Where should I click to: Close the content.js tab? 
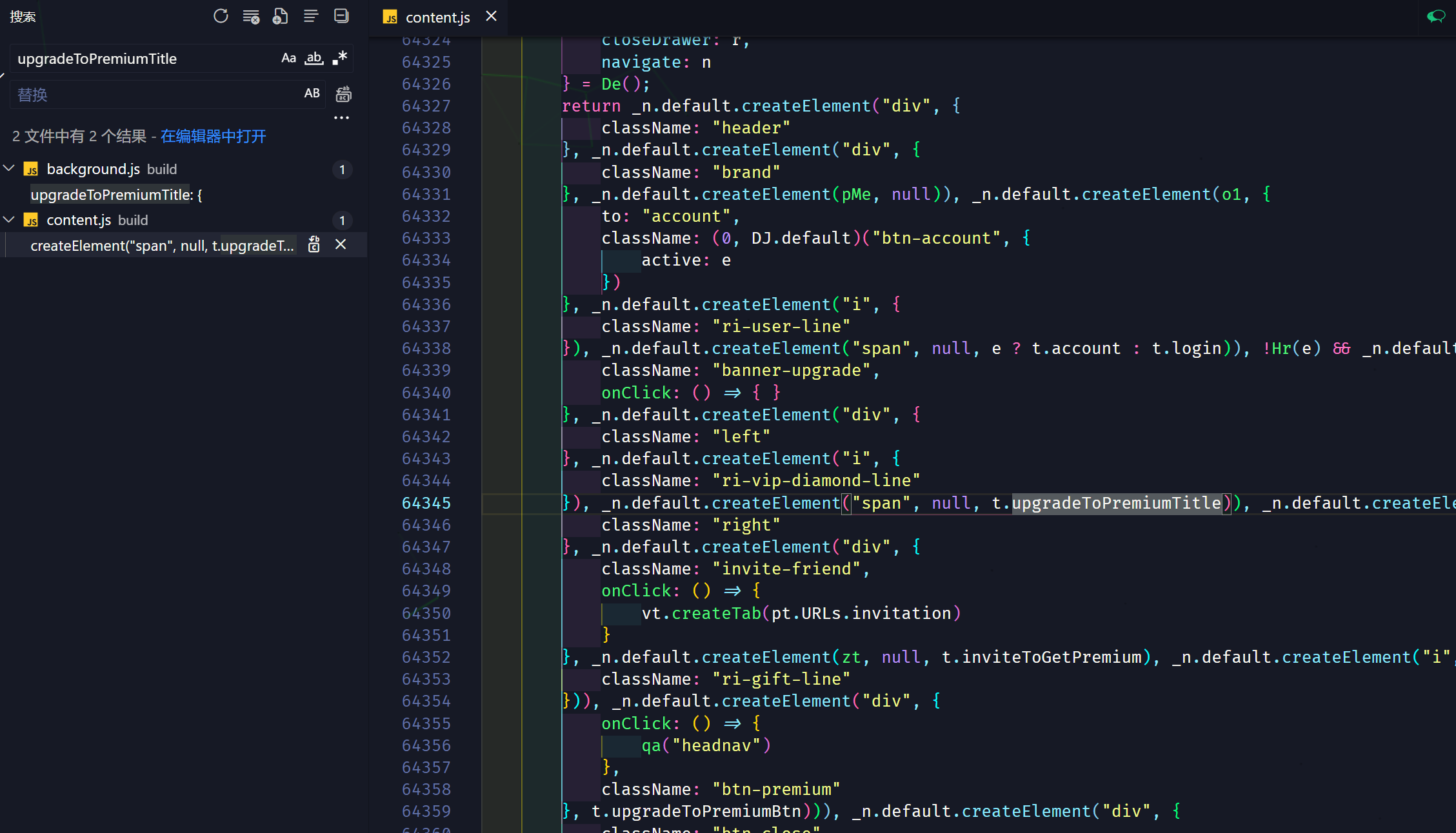(491, 16)
